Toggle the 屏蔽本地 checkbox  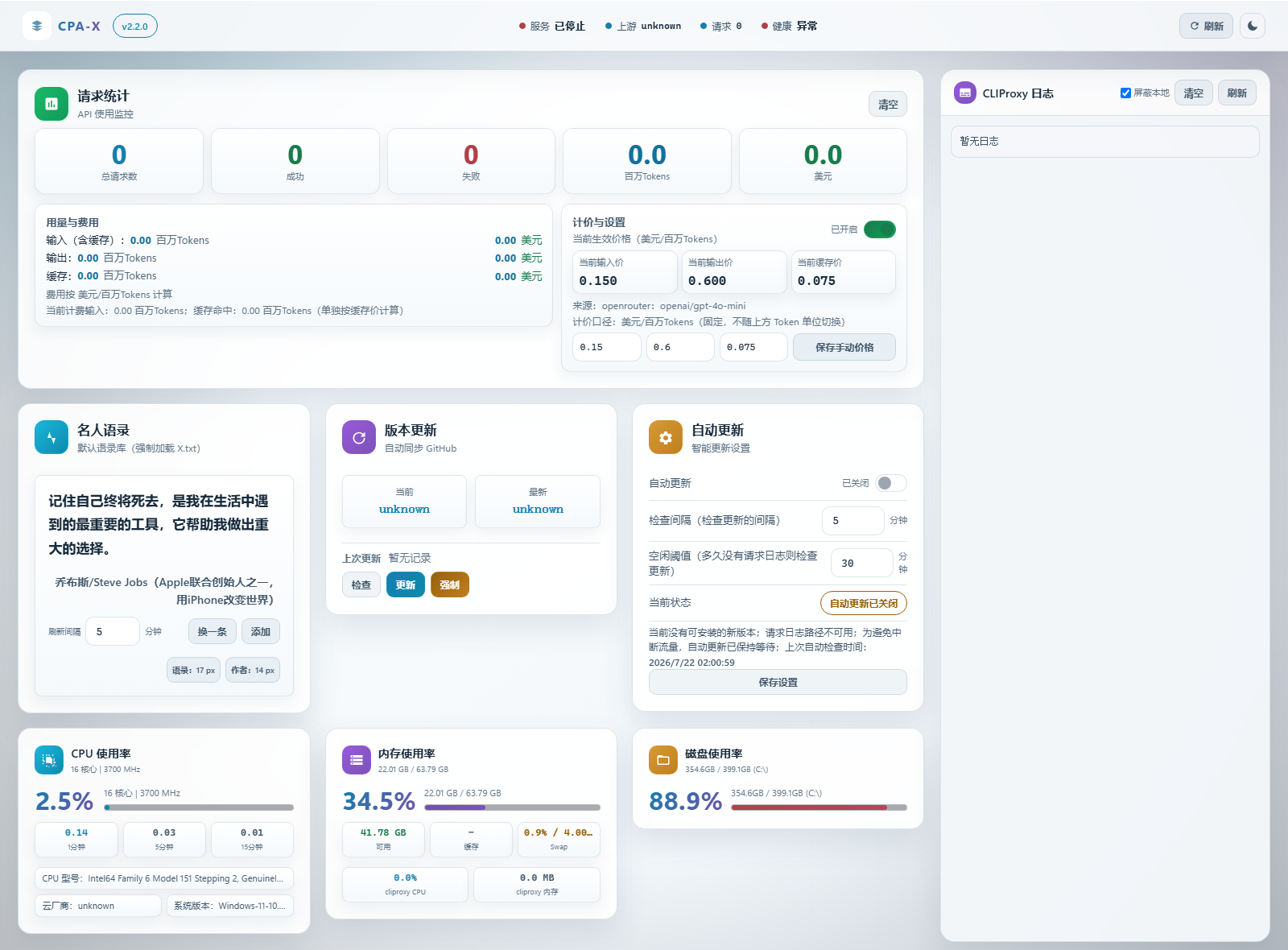point(1125,93)
